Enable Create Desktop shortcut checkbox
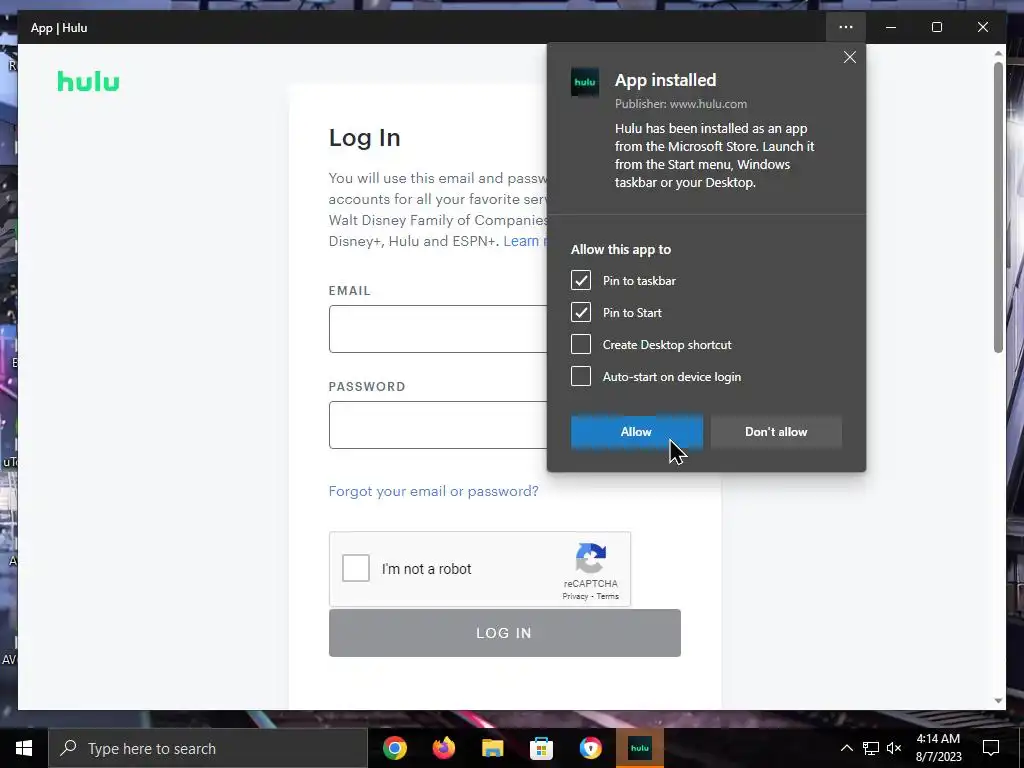1024x768 pixels. coord(581,344)
